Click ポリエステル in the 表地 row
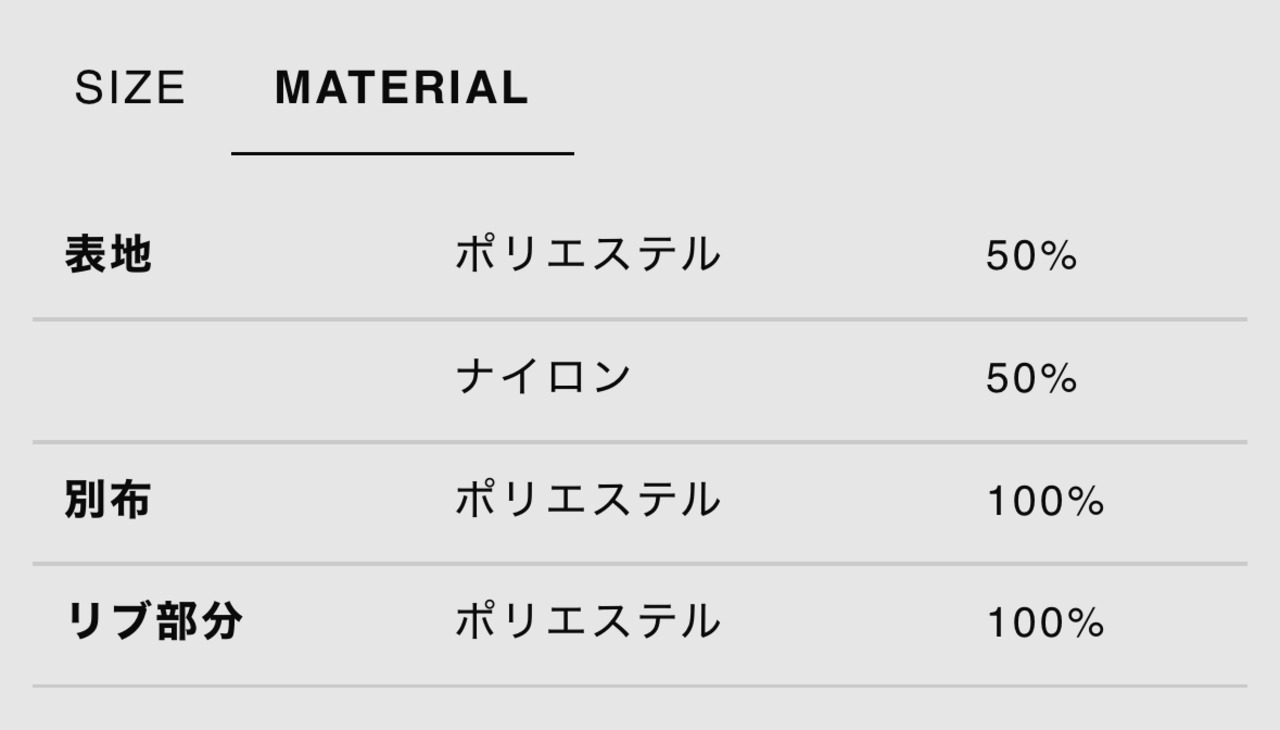 point(587,255)
